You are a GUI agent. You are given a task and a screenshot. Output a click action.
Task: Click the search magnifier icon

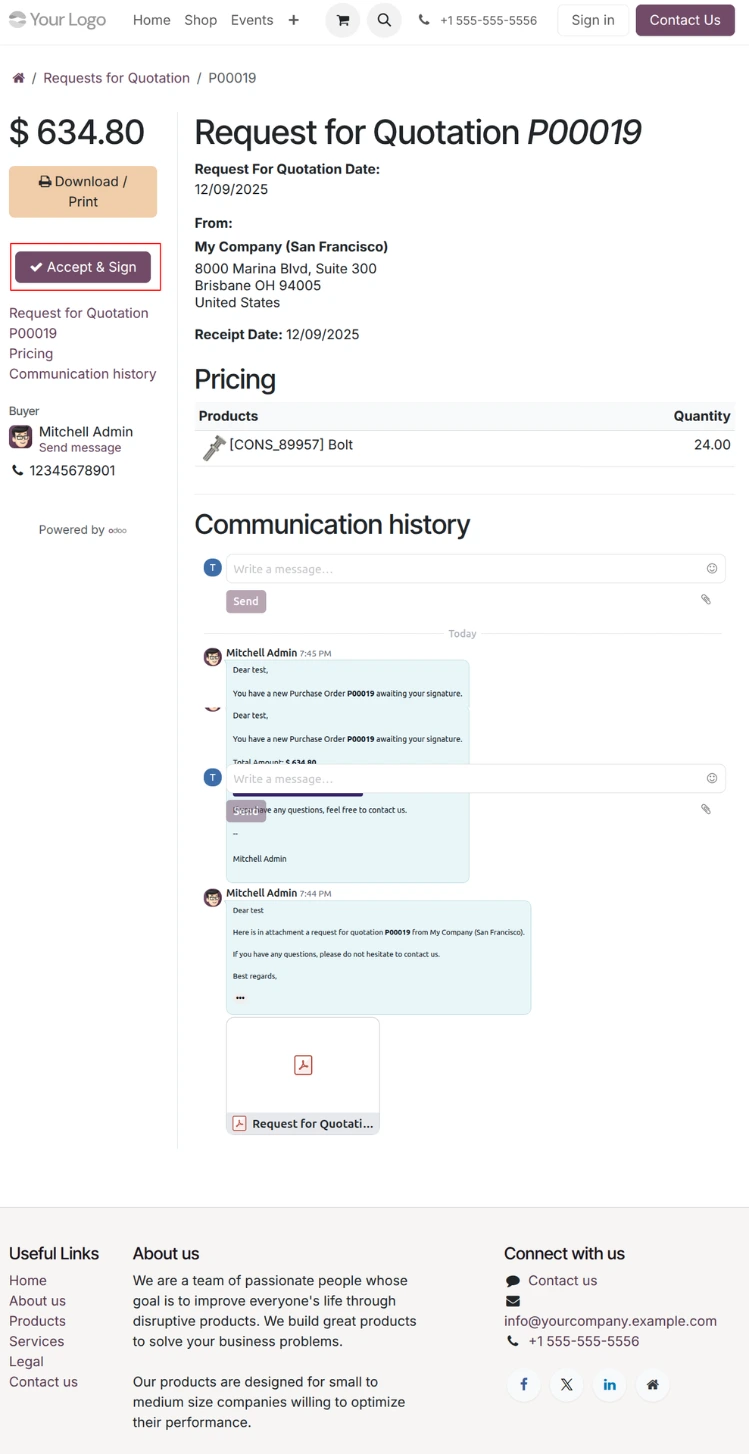point(384,20)
